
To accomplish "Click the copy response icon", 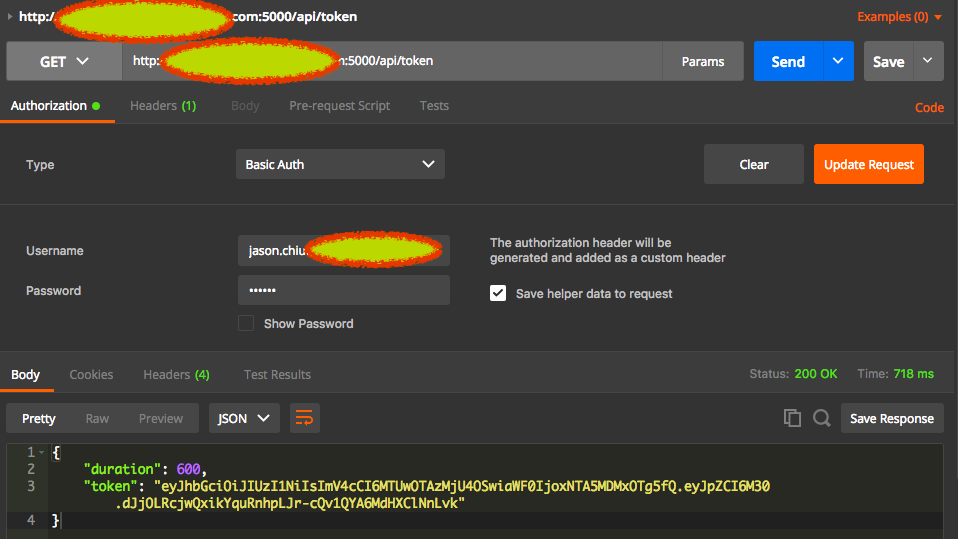I will (792, 419).
